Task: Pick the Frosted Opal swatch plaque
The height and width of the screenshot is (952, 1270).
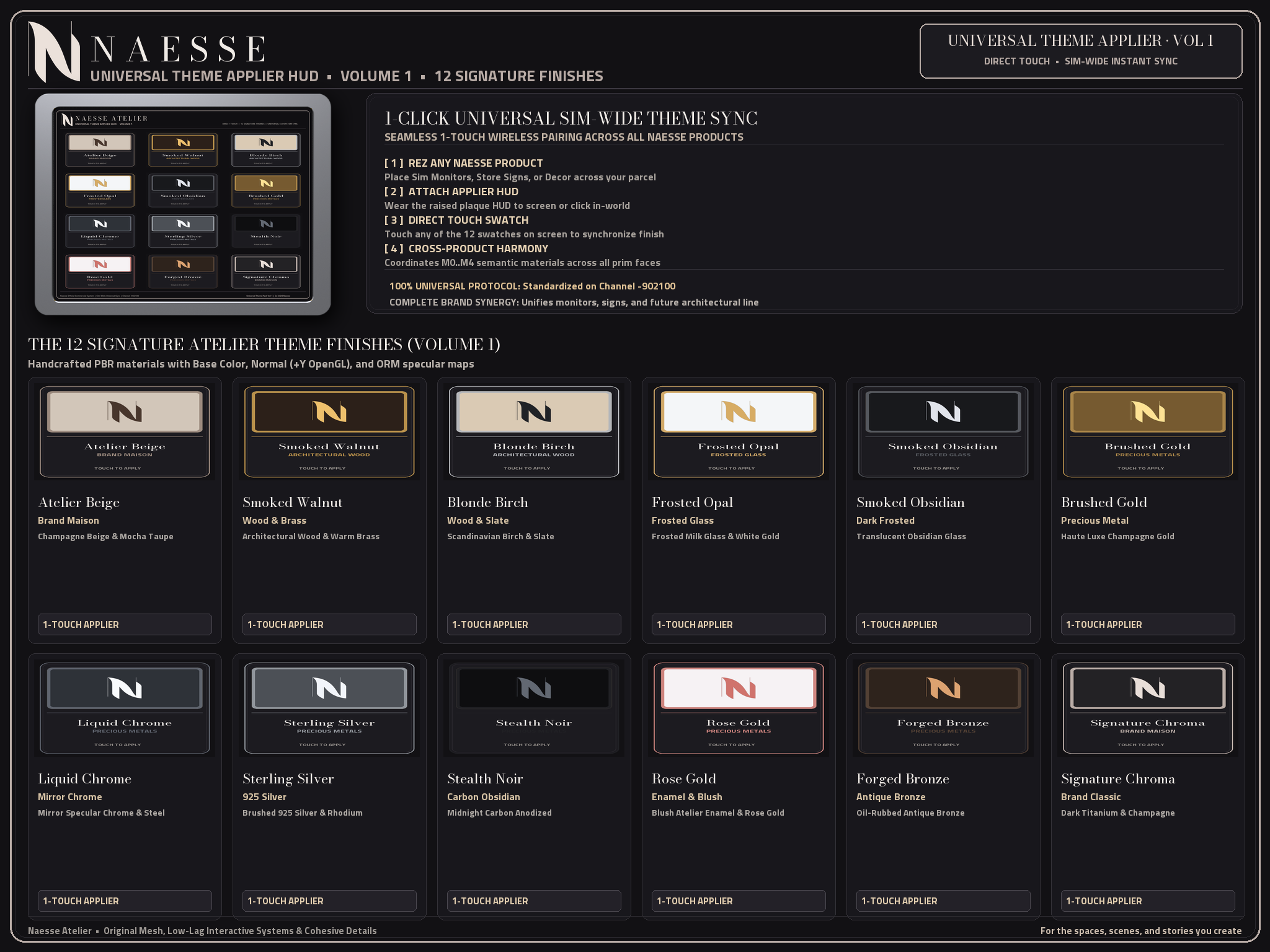Action: [739, 432]
